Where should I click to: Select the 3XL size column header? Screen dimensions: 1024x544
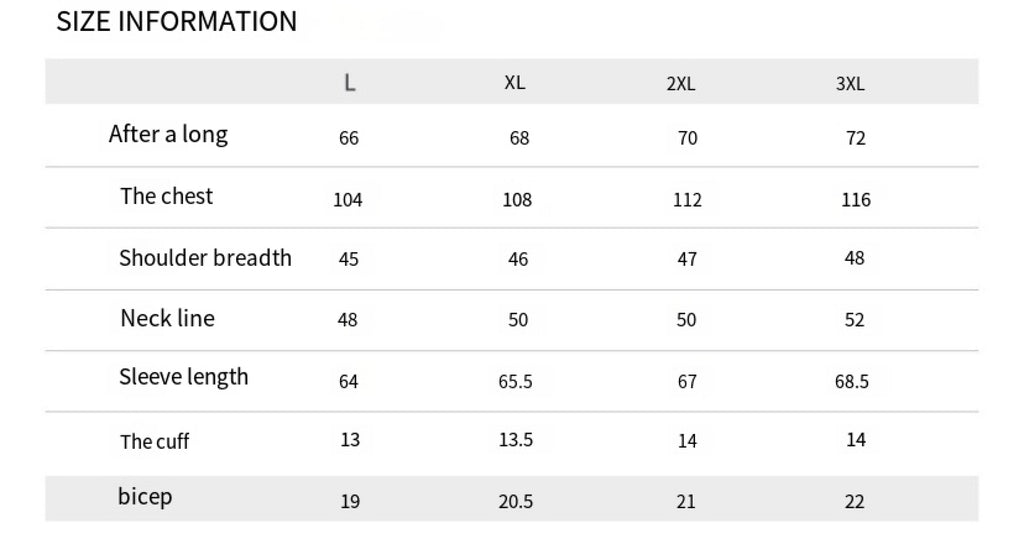[850, 84]
